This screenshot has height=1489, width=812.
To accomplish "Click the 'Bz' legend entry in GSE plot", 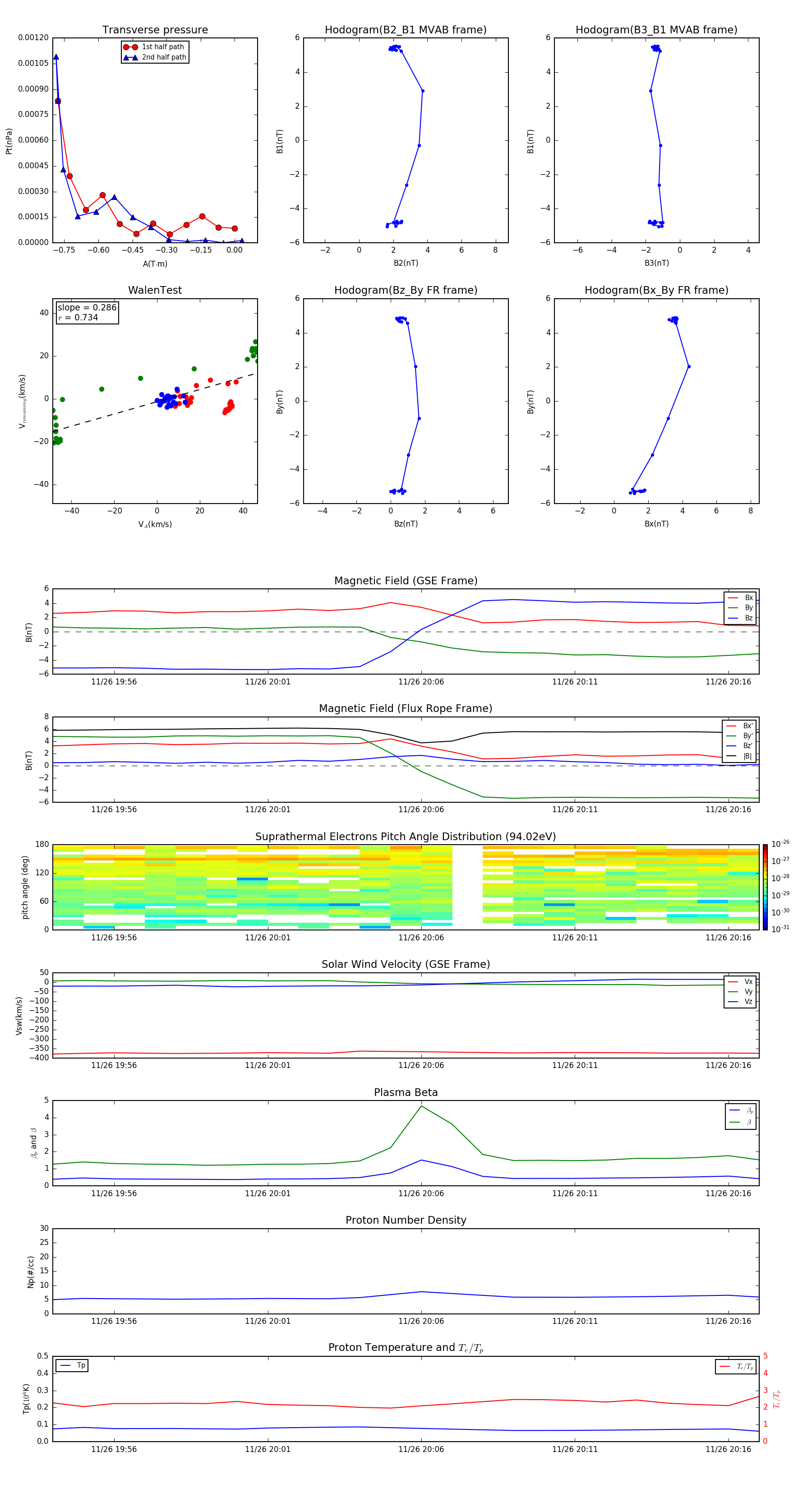I will point(740,618).
